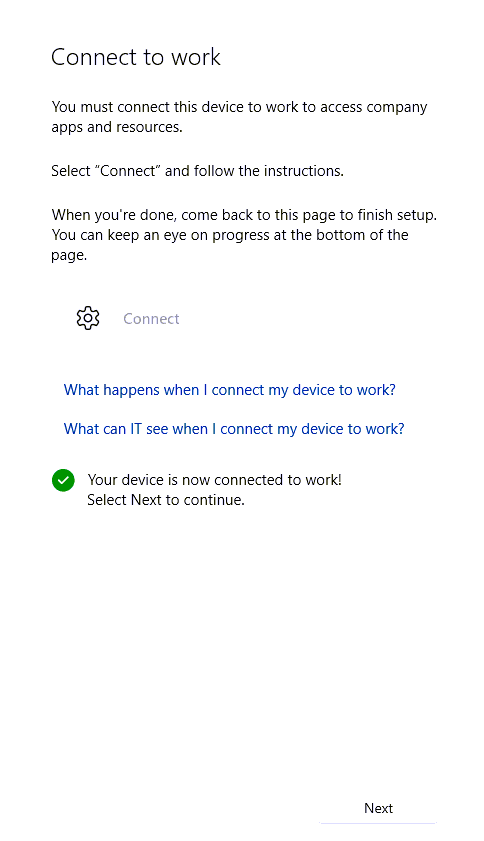Click the lone "page." text line
Screen dimensions: 484x841
69,255
